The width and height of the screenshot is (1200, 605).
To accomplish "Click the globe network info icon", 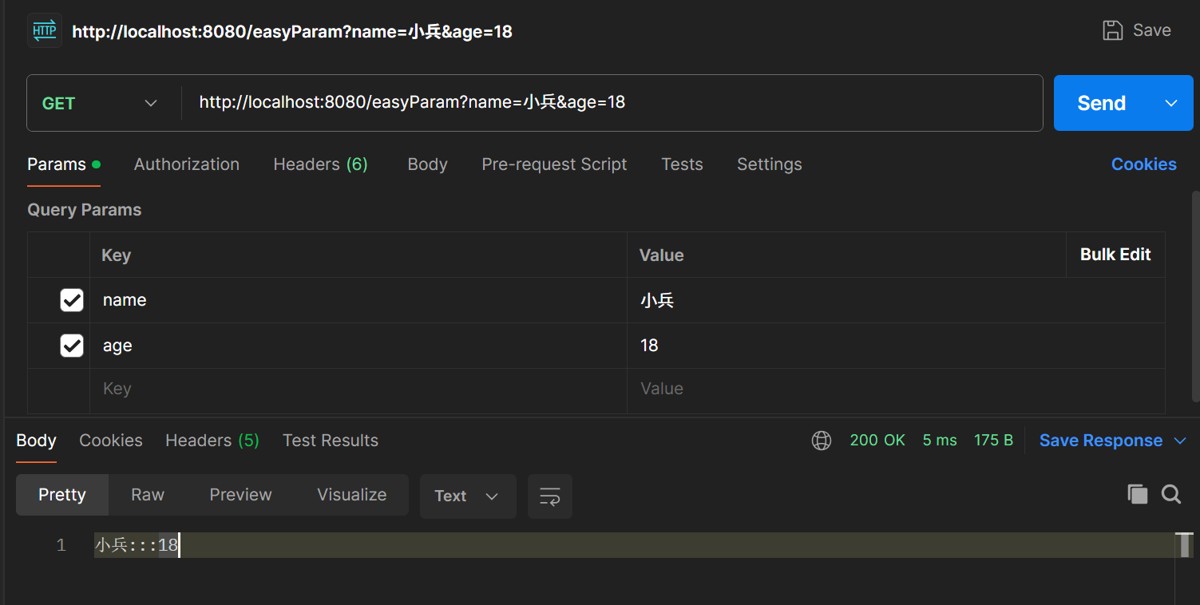I will 821,441.
